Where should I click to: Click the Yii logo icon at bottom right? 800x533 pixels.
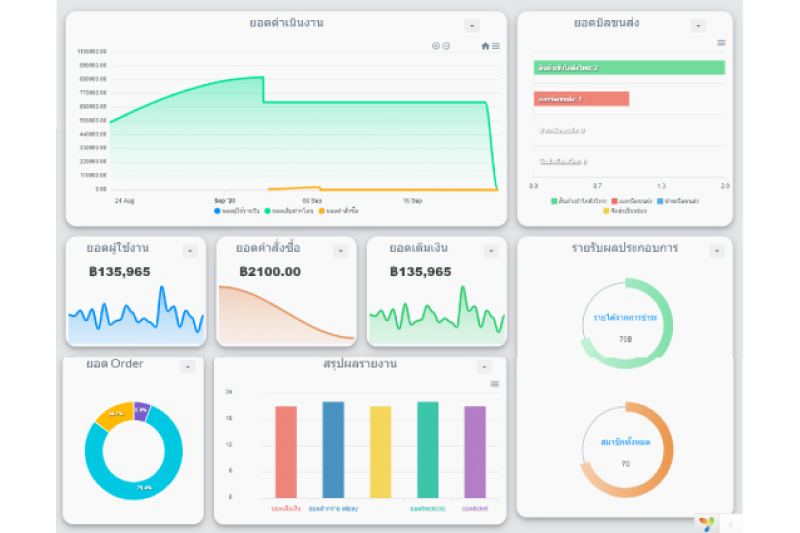[x=707, y=523]
